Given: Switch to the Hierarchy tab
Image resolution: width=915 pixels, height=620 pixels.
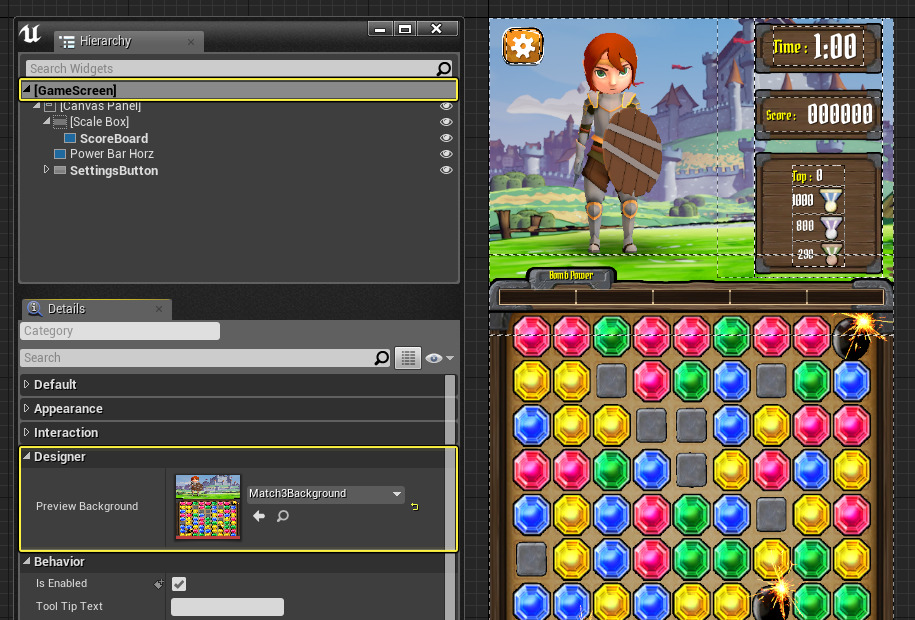Looking at the screenshot, I should pyautogui.click(x=128, y=41).
